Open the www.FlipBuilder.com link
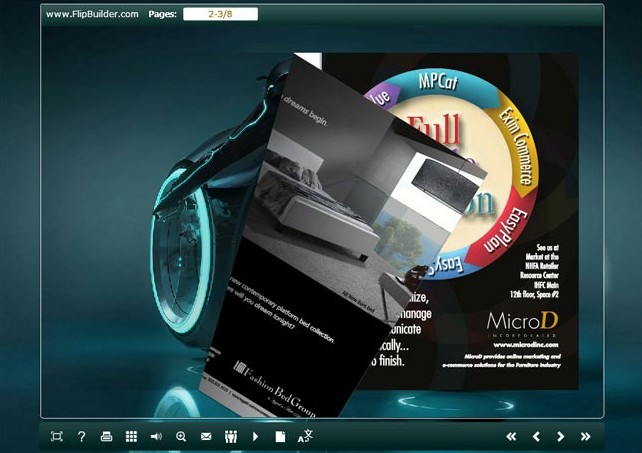The image size is (642, 453). click(92, 14)
